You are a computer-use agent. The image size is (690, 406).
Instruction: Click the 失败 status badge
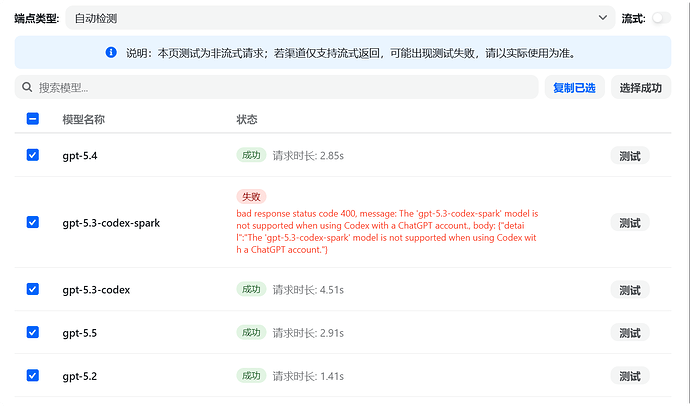pos(251,196)
